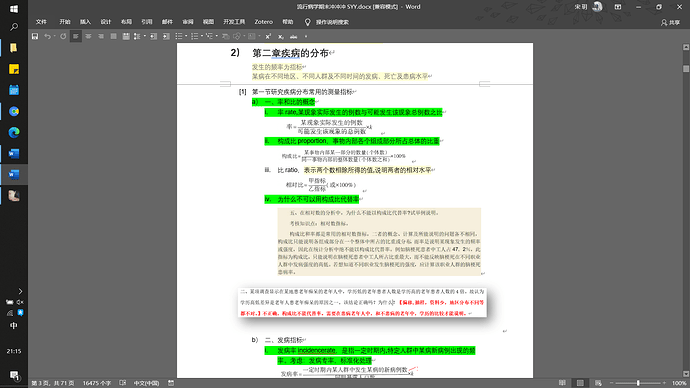Open the 审阅 tab

tap(188, 22)
